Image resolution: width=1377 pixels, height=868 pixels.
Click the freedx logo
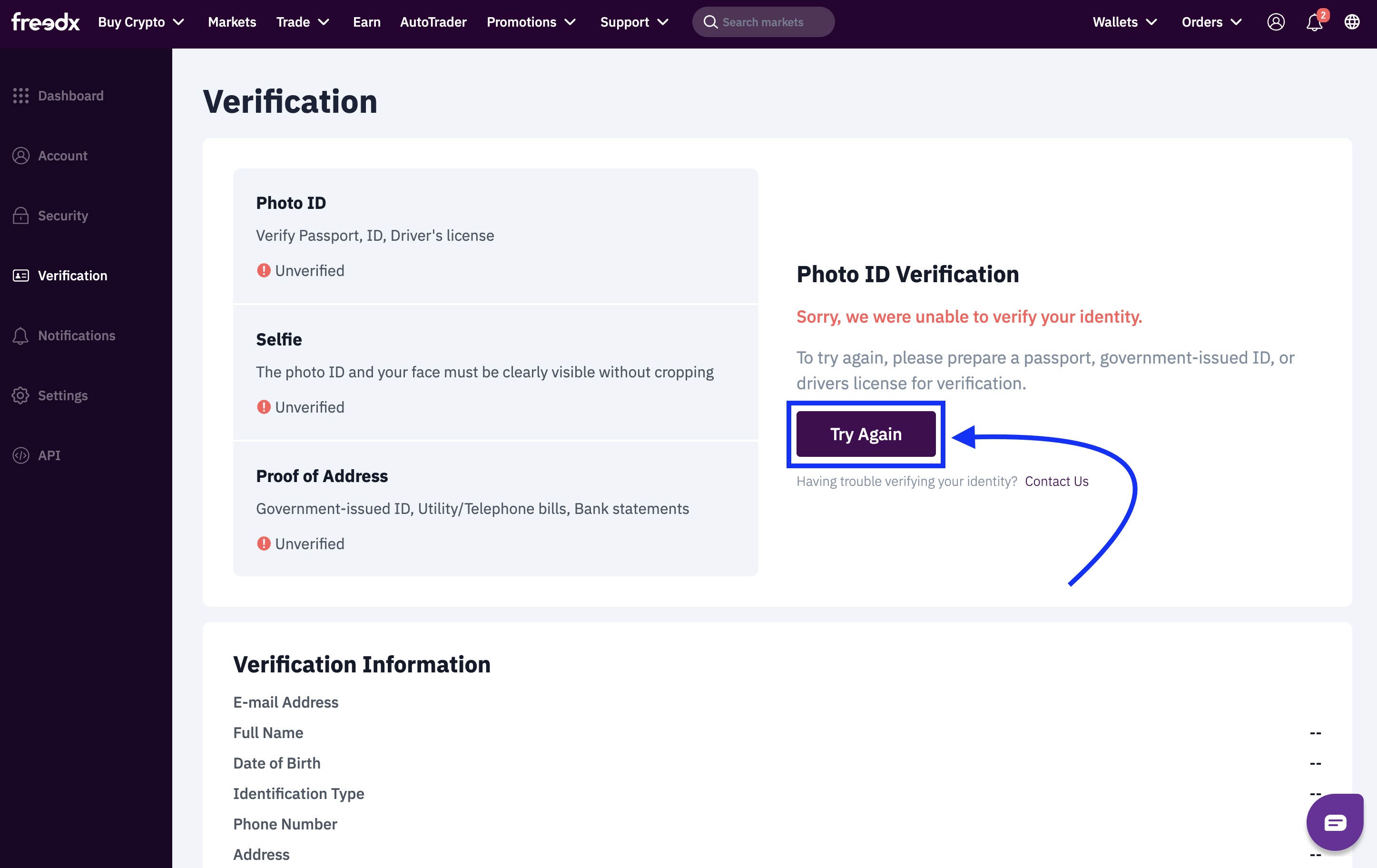click(x=45, y=22)
